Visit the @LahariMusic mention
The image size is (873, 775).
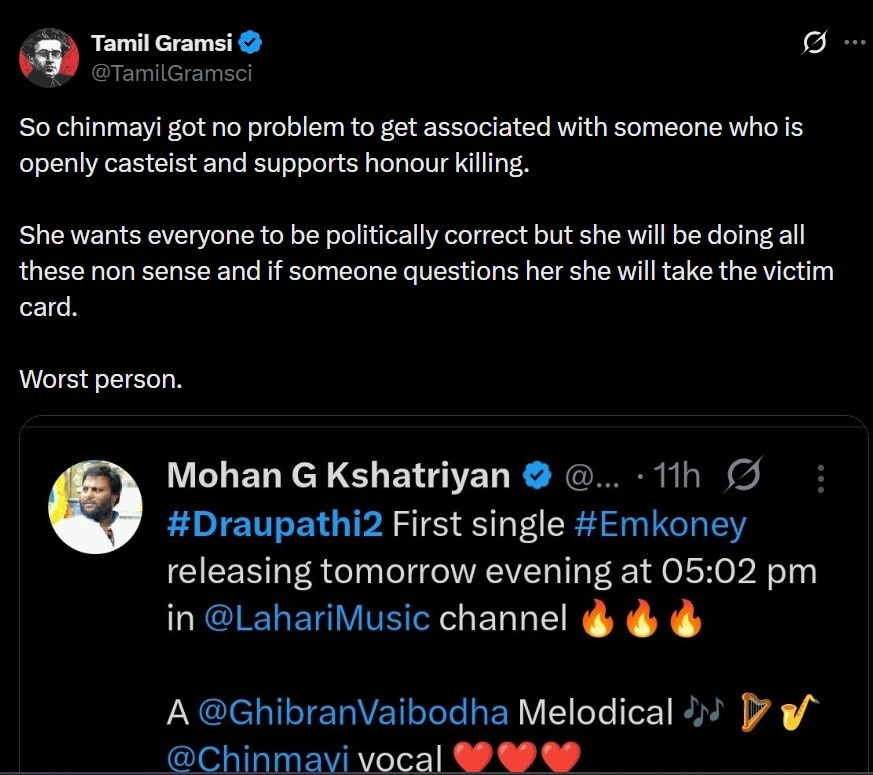tap(316, 618)
